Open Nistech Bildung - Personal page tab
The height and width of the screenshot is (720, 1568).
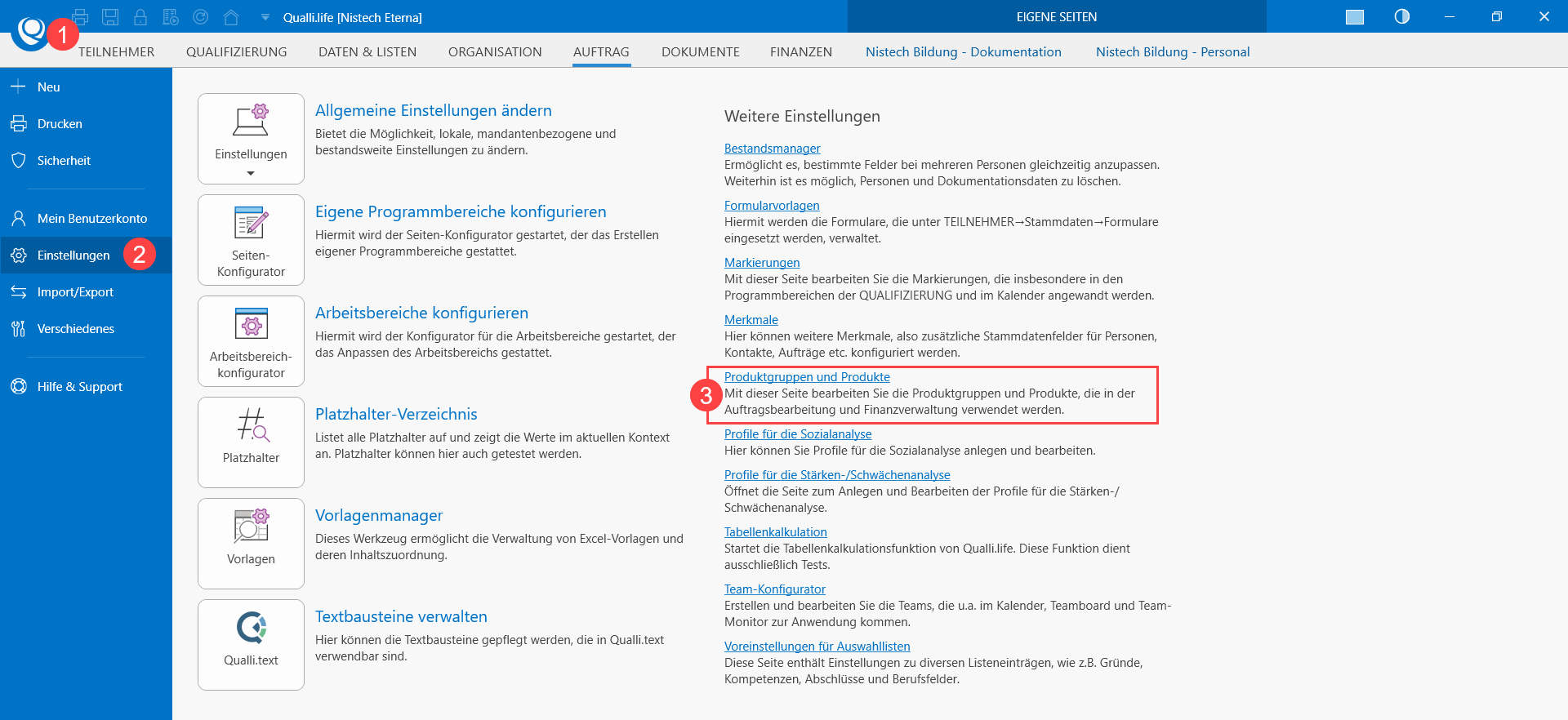[x=1173, y=51]
